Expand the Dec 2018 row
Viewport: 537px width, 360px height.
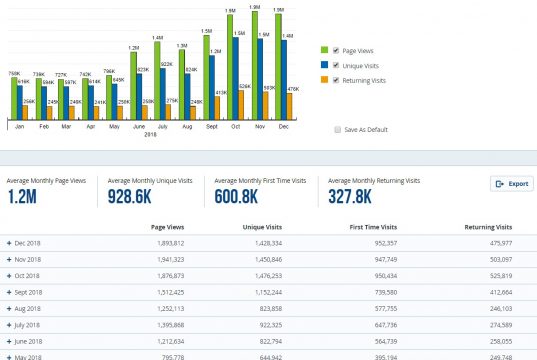(x=9, y=243)
